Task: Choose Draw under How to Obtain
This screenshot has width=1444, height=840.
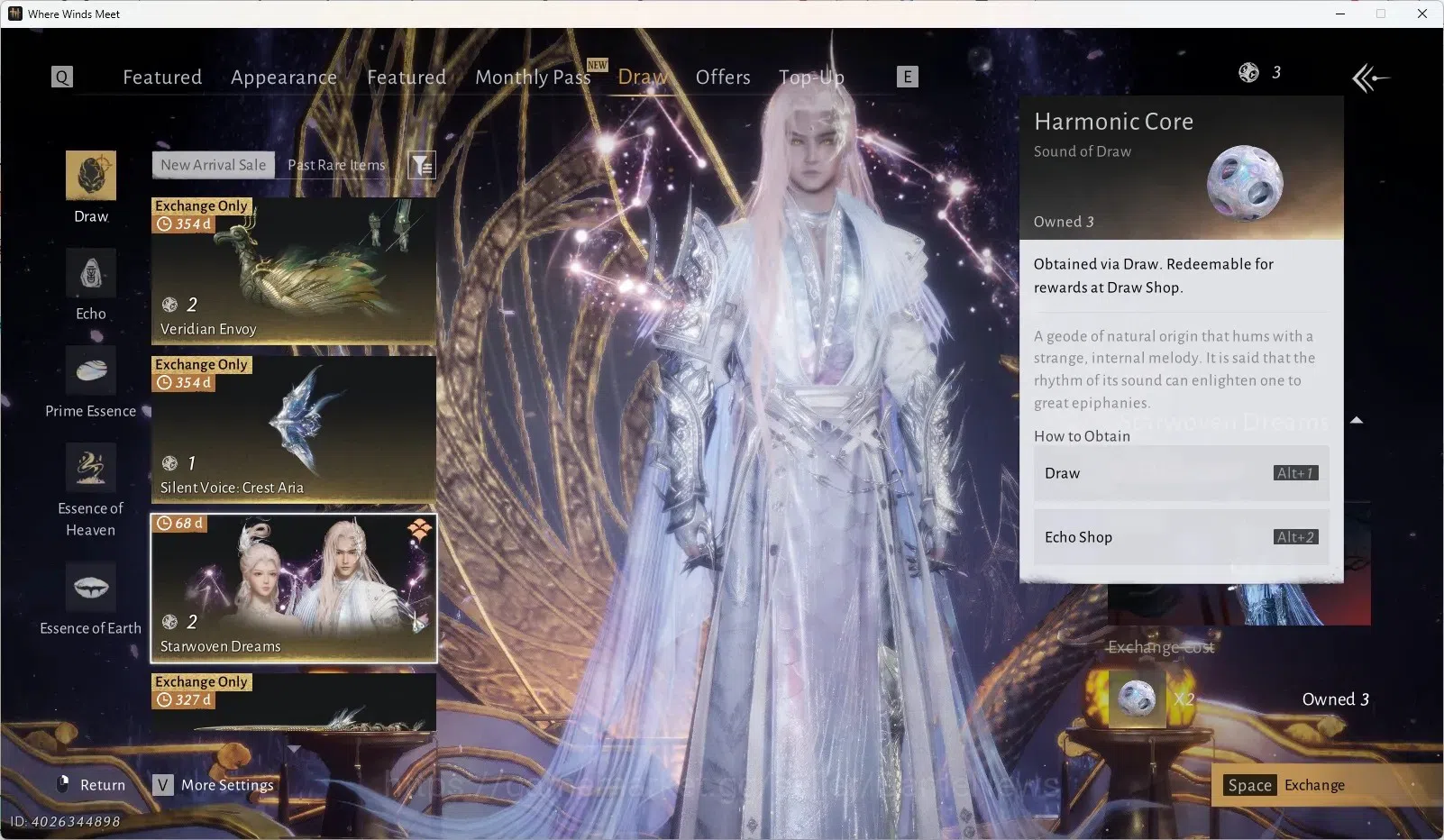Action: tap(1181, 473)
